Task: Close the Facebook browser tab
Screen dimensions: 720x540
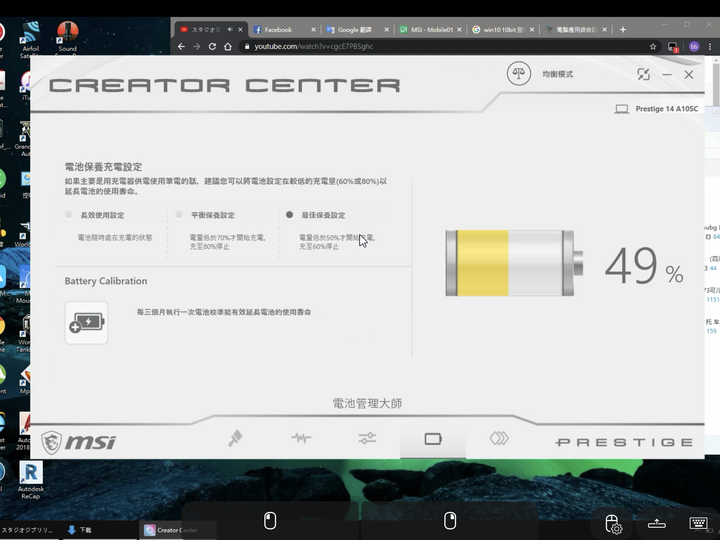Action: (313, 29)
